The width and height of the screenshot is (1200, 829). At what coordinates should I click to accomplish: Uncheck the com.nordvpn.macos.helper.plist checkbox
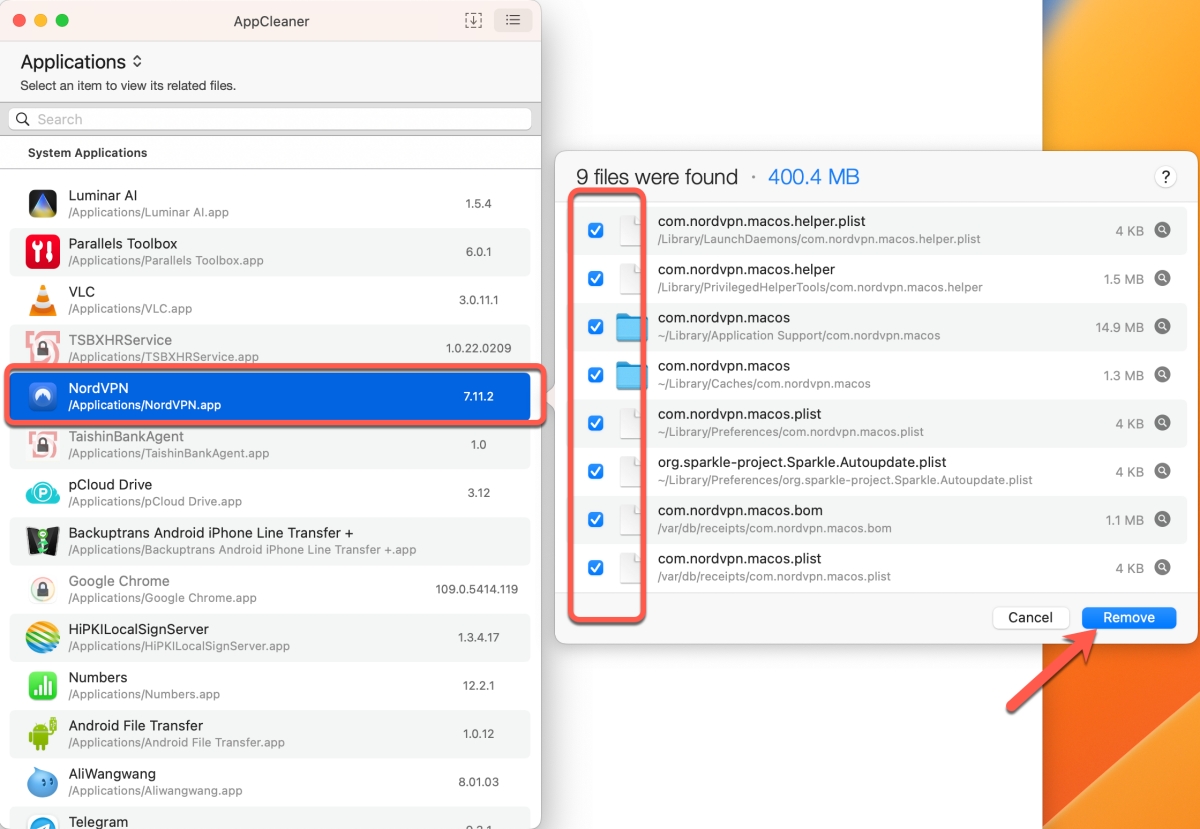(x=596, y=230)
